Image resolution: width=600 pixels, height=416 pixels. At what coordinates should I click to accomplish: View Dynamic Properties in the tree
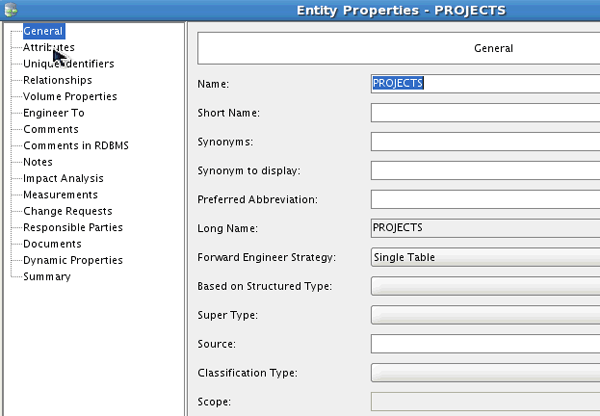point(73,260)
